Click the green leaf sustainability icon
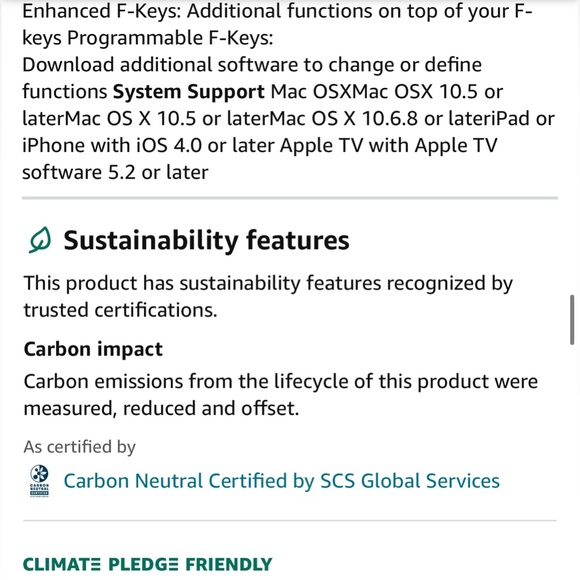The height and width of the screenshot is (580, 580). coord(40,240)
